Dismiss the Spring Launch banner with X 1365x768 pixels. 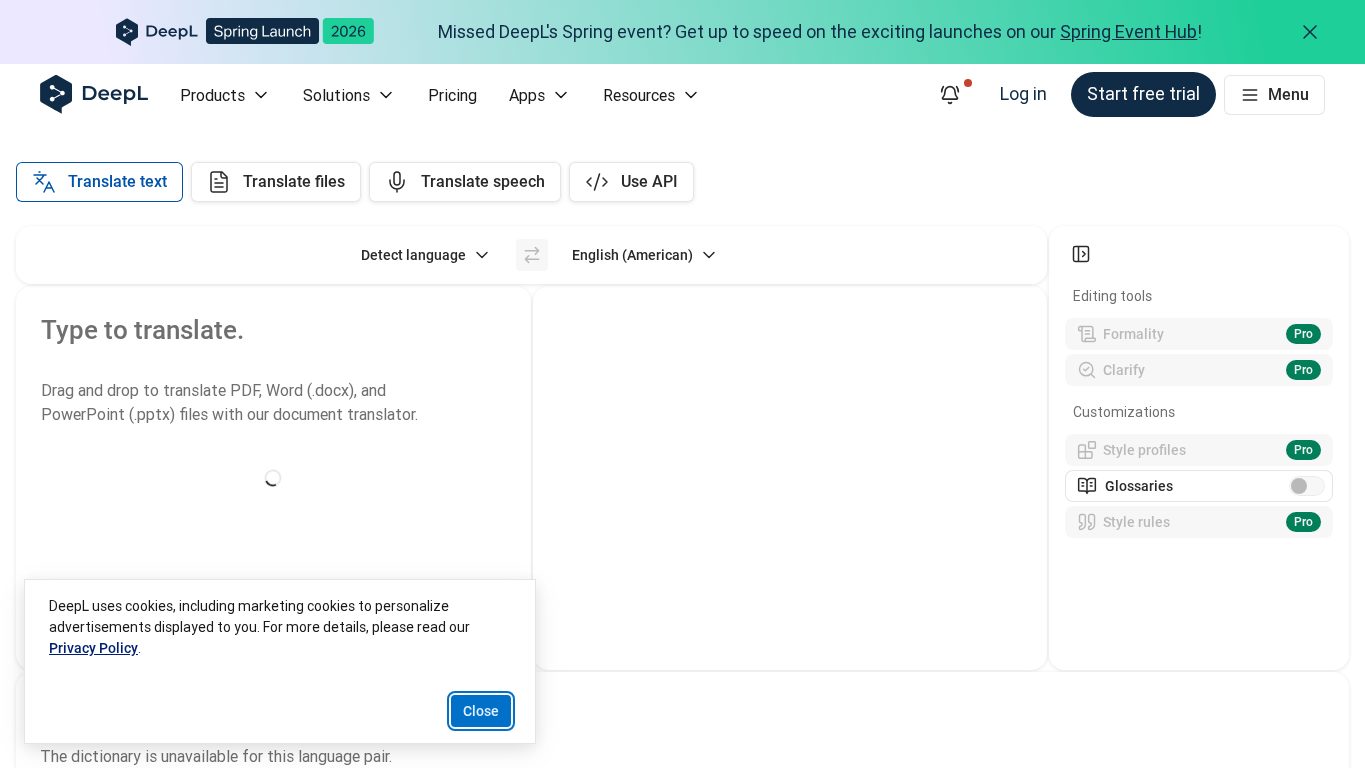[x=1310, y=32]
